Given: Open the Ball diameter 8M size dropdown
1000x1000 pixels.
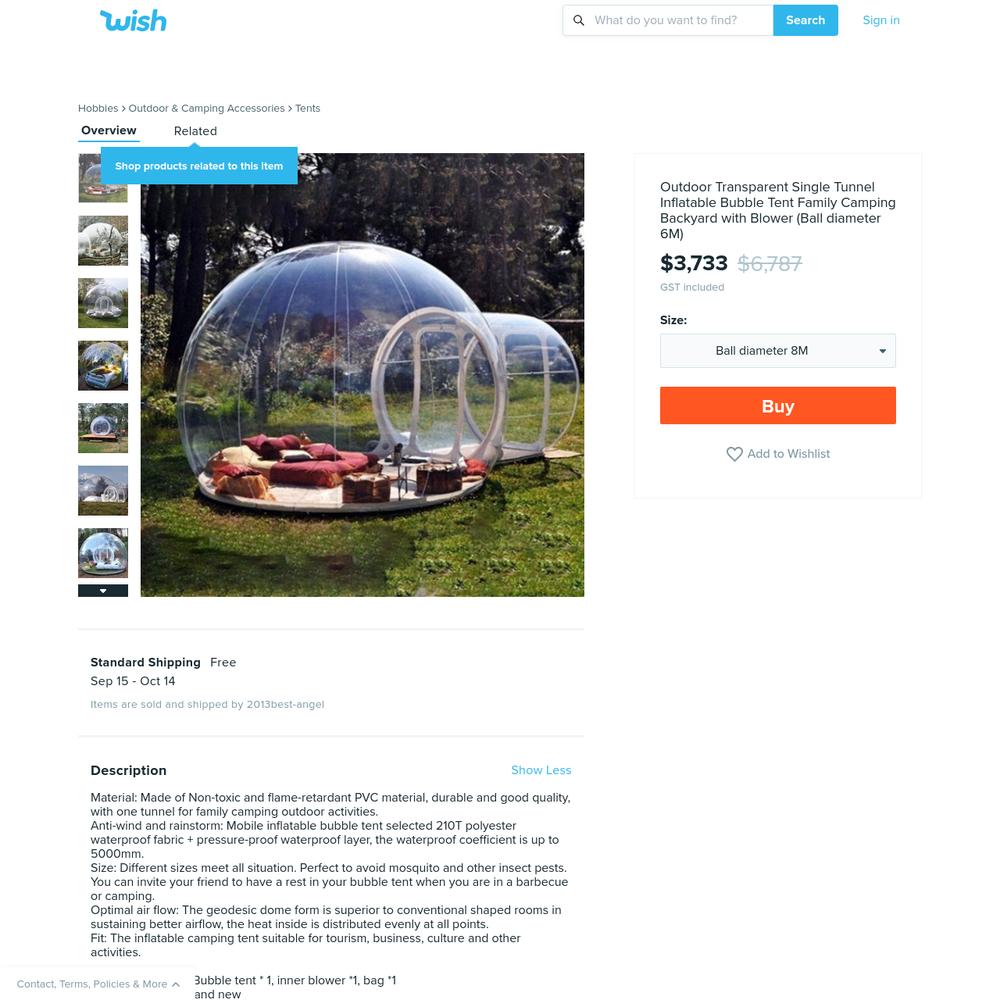Looking at the screenshot, I should 777,351.
